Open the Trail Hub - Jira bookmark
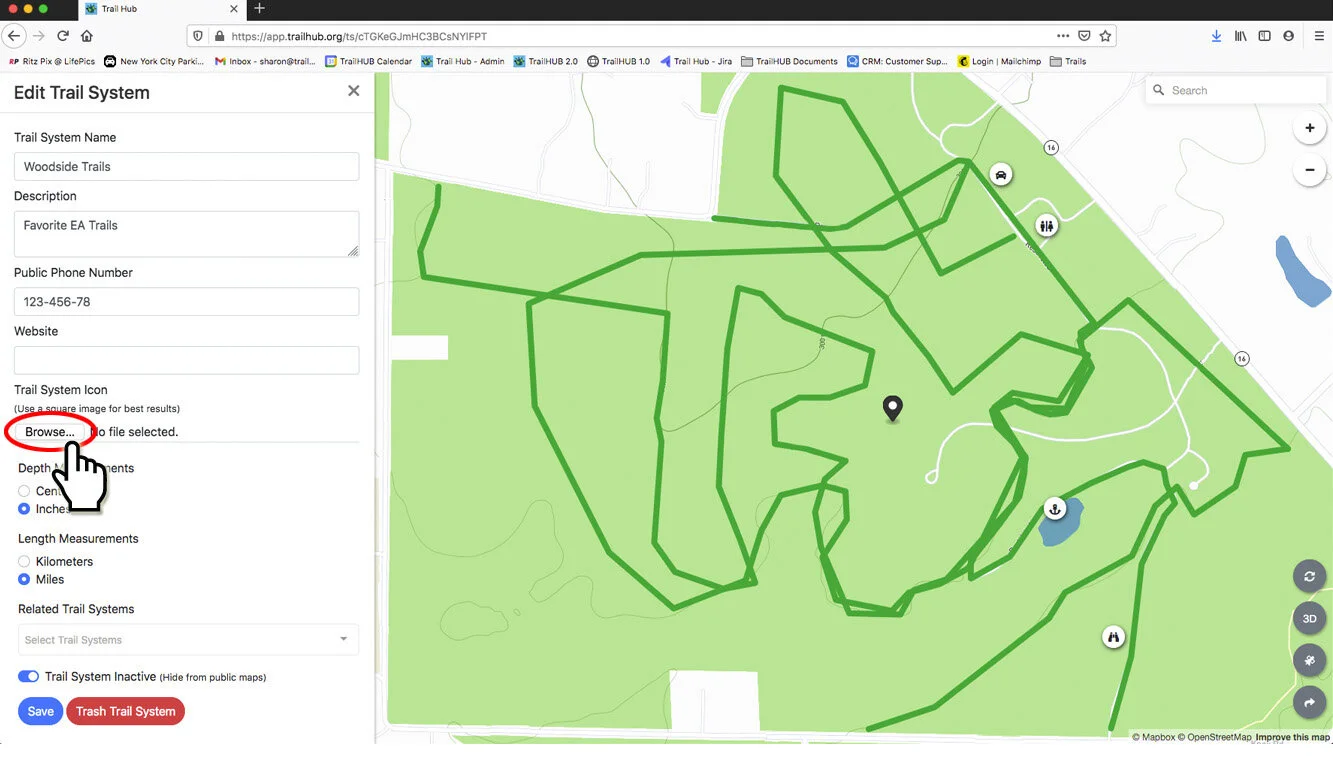 click(695, 61)
